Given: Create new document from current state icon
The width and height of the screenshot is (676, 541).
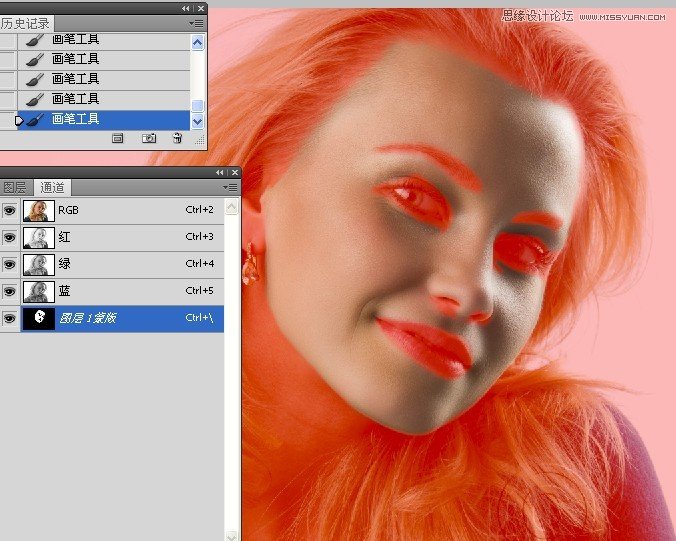Looking at the screenshot, I should tap(117, 138).
